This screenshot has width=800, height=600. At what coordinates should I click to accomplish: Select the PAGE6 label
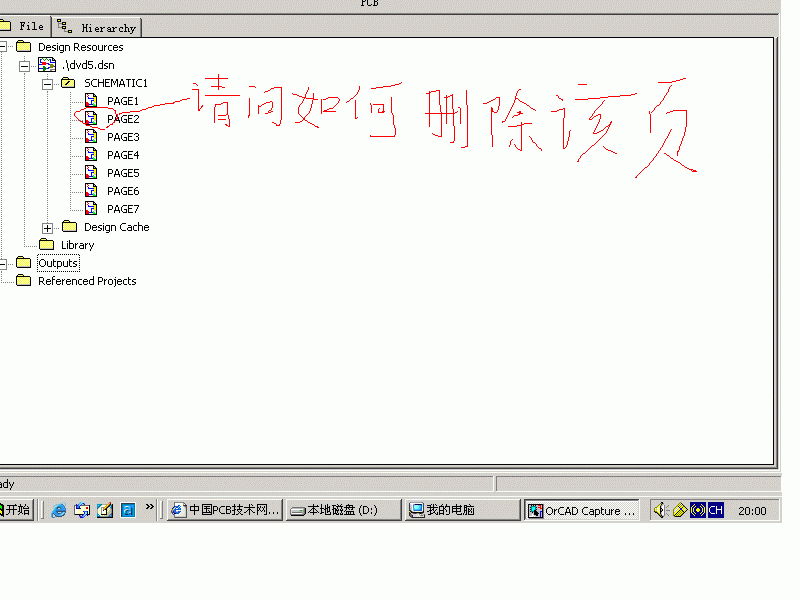point(123,191)
